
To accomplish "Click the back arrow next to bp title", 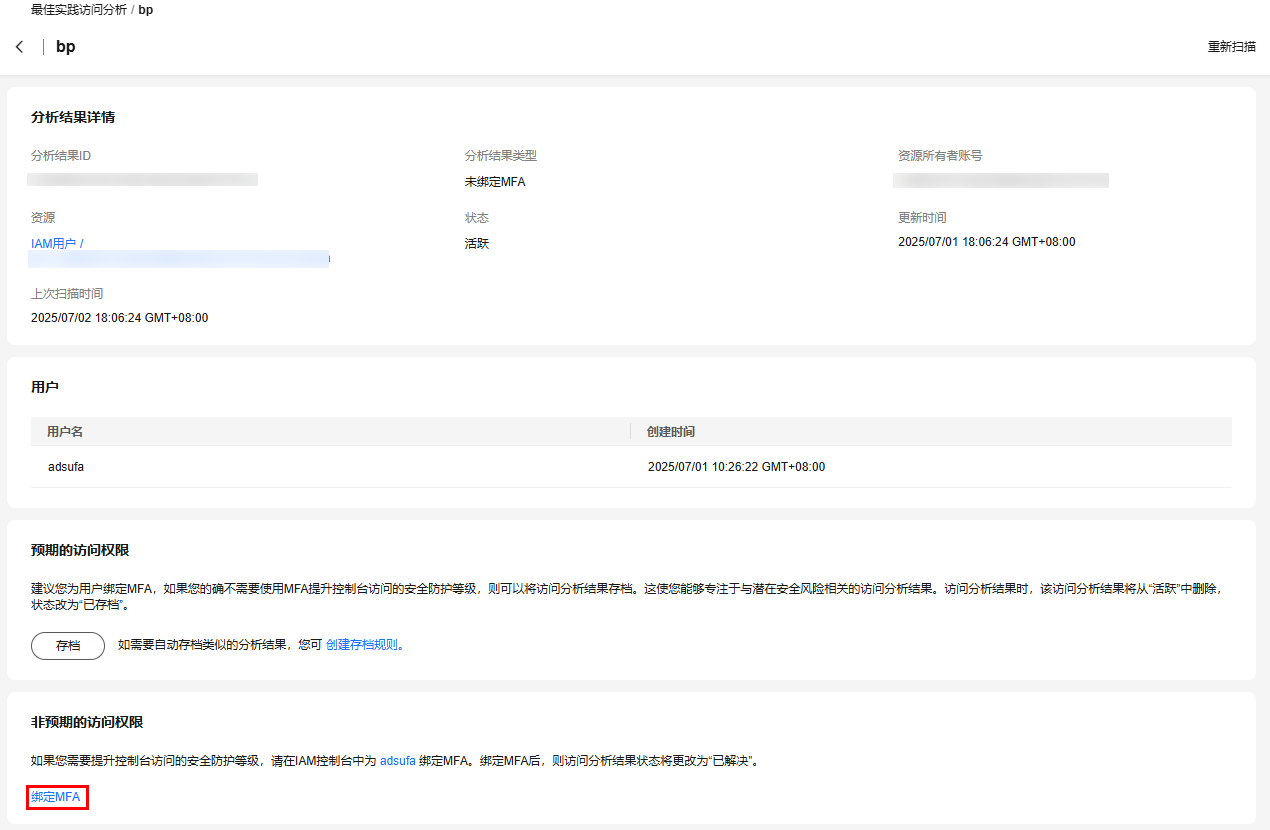I will click(x=19, y=47).
